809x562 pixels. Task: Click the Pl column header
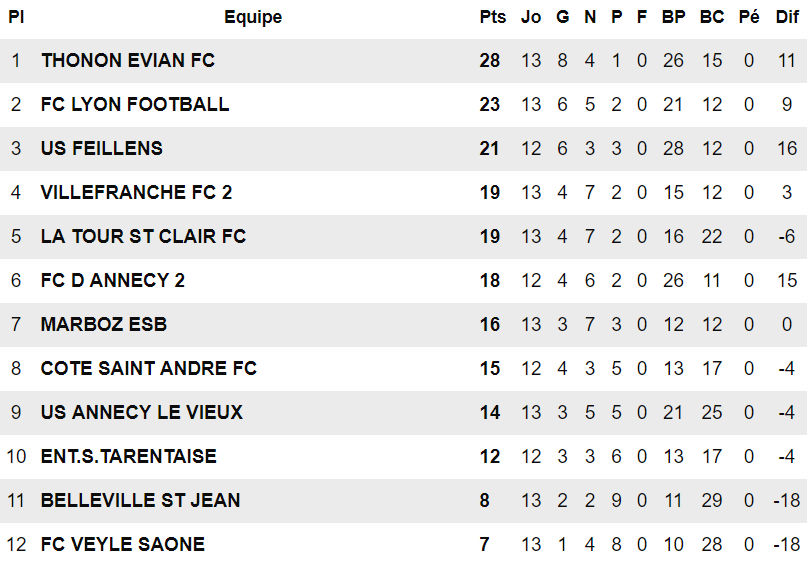(x=16, y=17)
